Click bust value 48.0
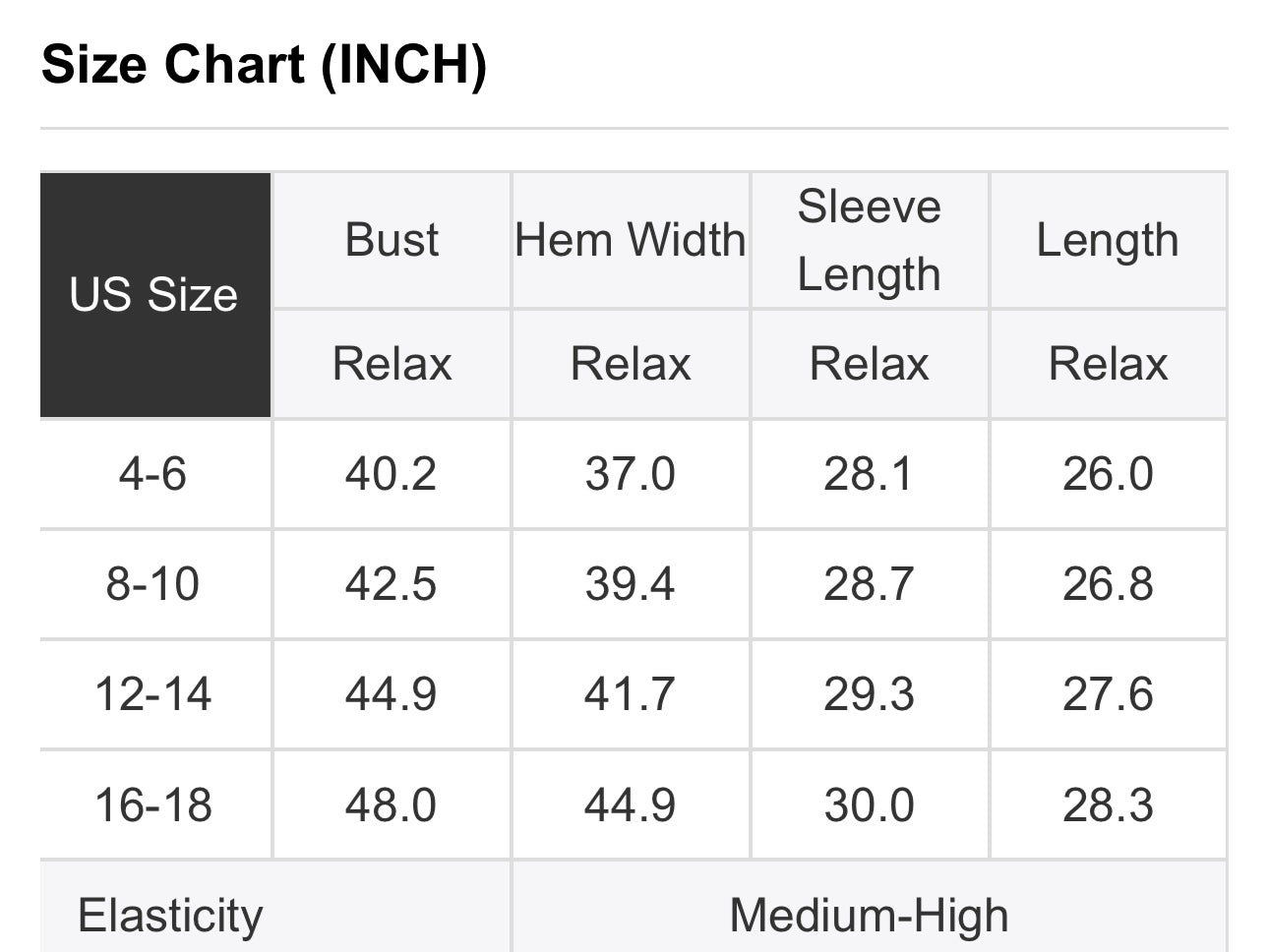The width and height of the screenshot is (1269, 952). pos(391,804)
